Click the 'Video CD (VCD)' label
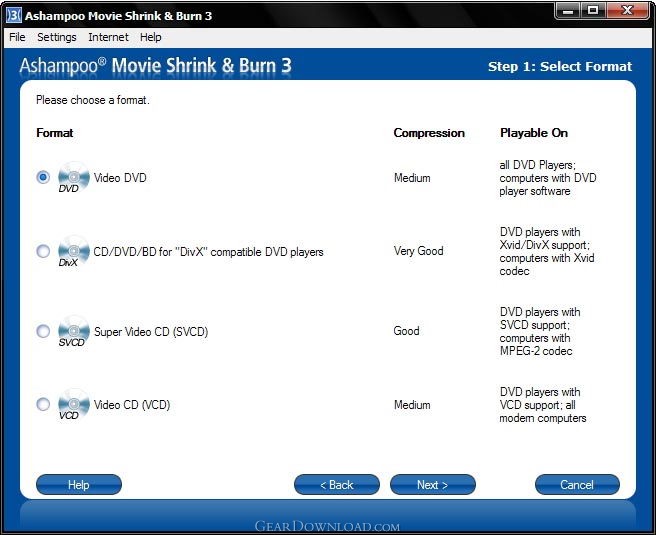This screenshot has width=656, height=535. [x=132, y=405]
